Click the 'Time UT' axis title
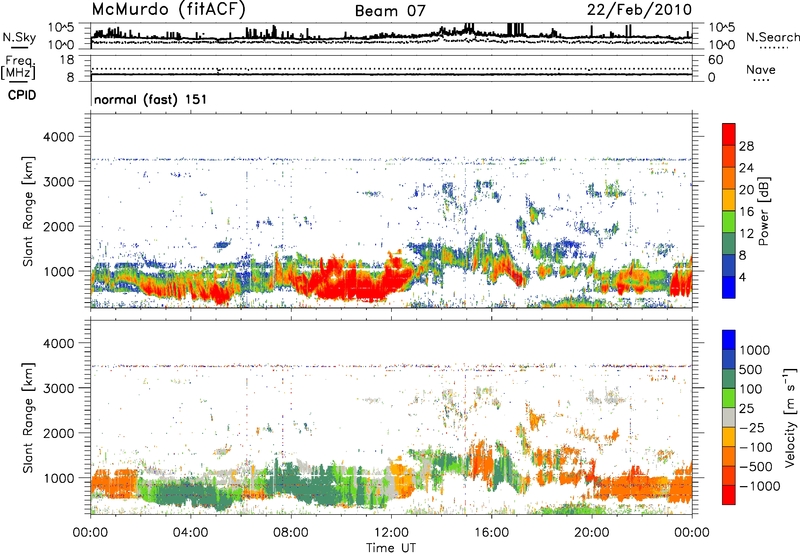 click(391, 548)
